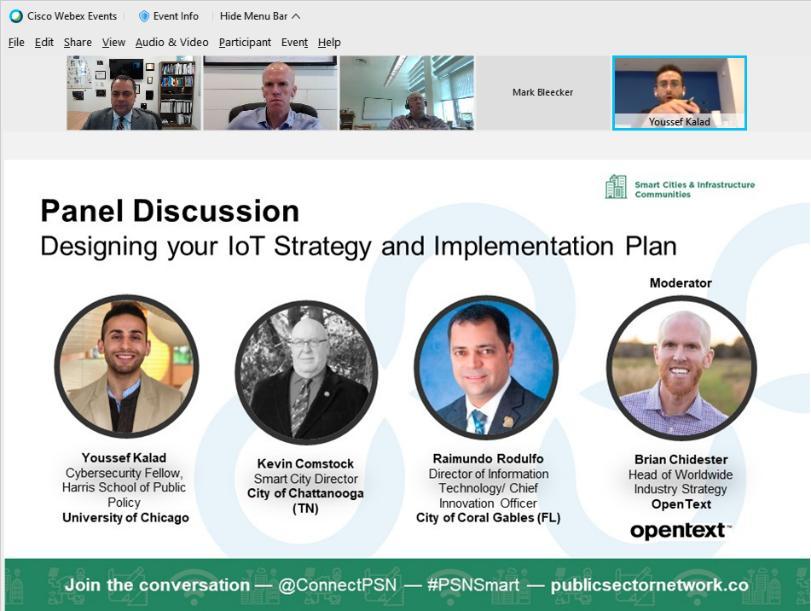Click the Cisco Webex Events logo icon
Screen dimensions: 811x611
coord(16,16)
